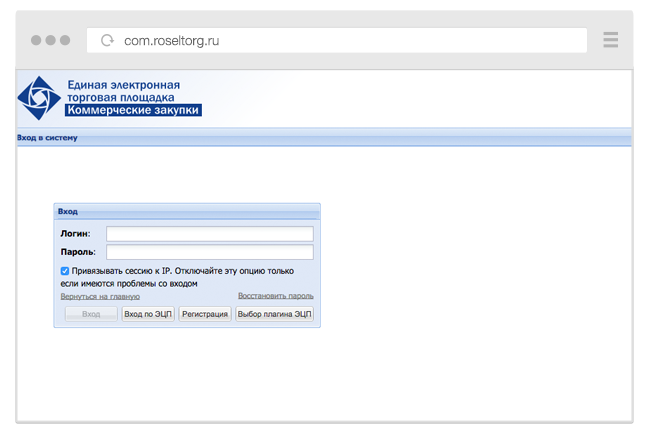Uncheck the bind session to IP checkbox
The height and width of the screenshot is (433, 650).
click(65, 271)
